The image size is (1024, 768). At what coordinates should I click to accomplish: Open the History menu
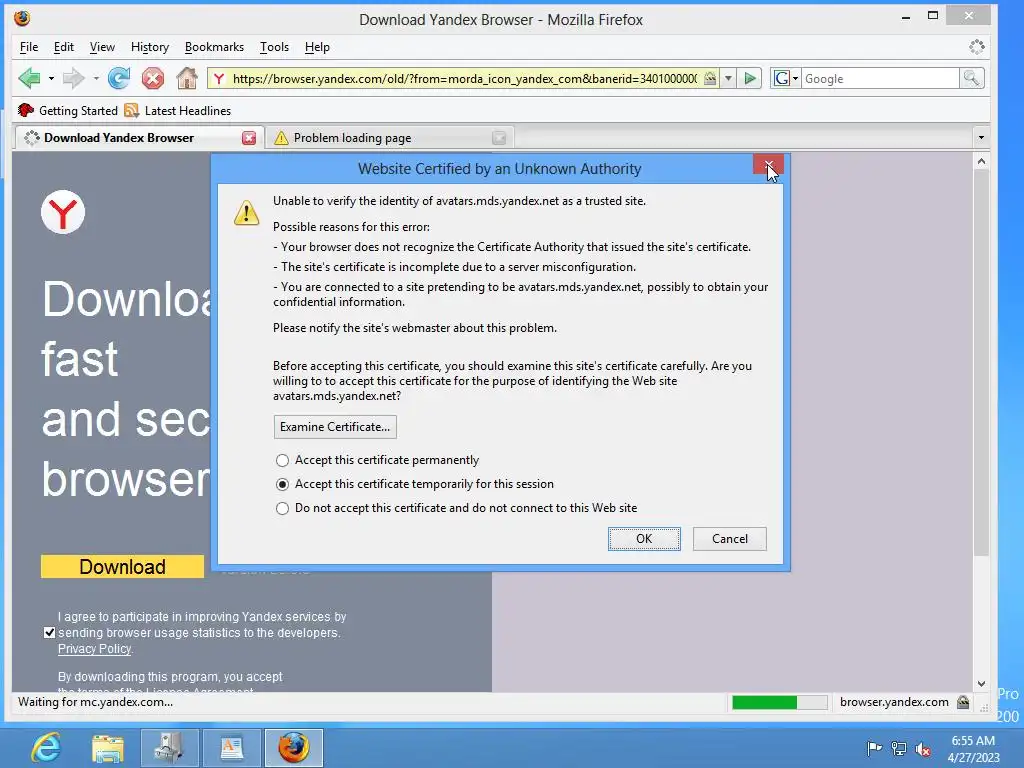pyautogui.click(x=150, y=47)
